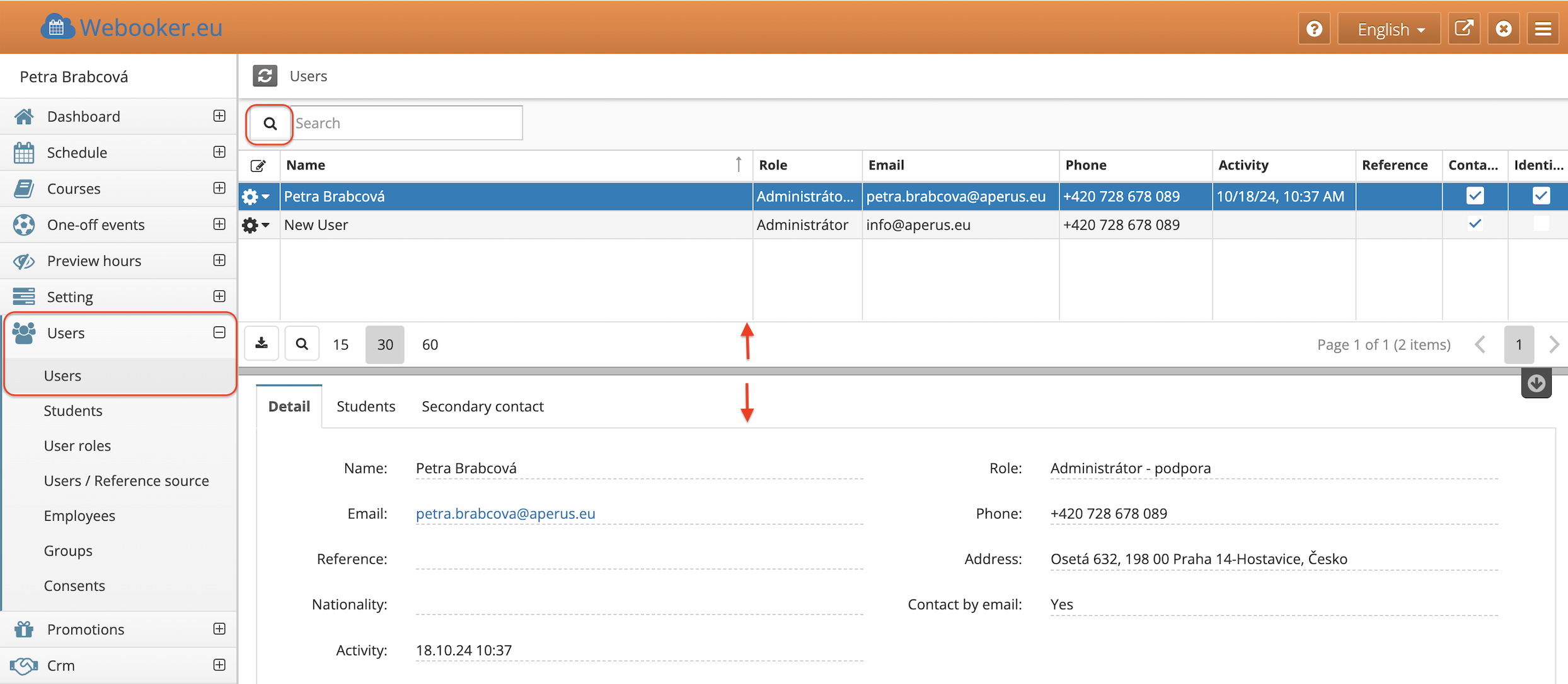Image resolution: width=1568 pixels, height=684 pixels.
Task: Switch to the Secondary contact tab
Action: [x=482, y=406]
